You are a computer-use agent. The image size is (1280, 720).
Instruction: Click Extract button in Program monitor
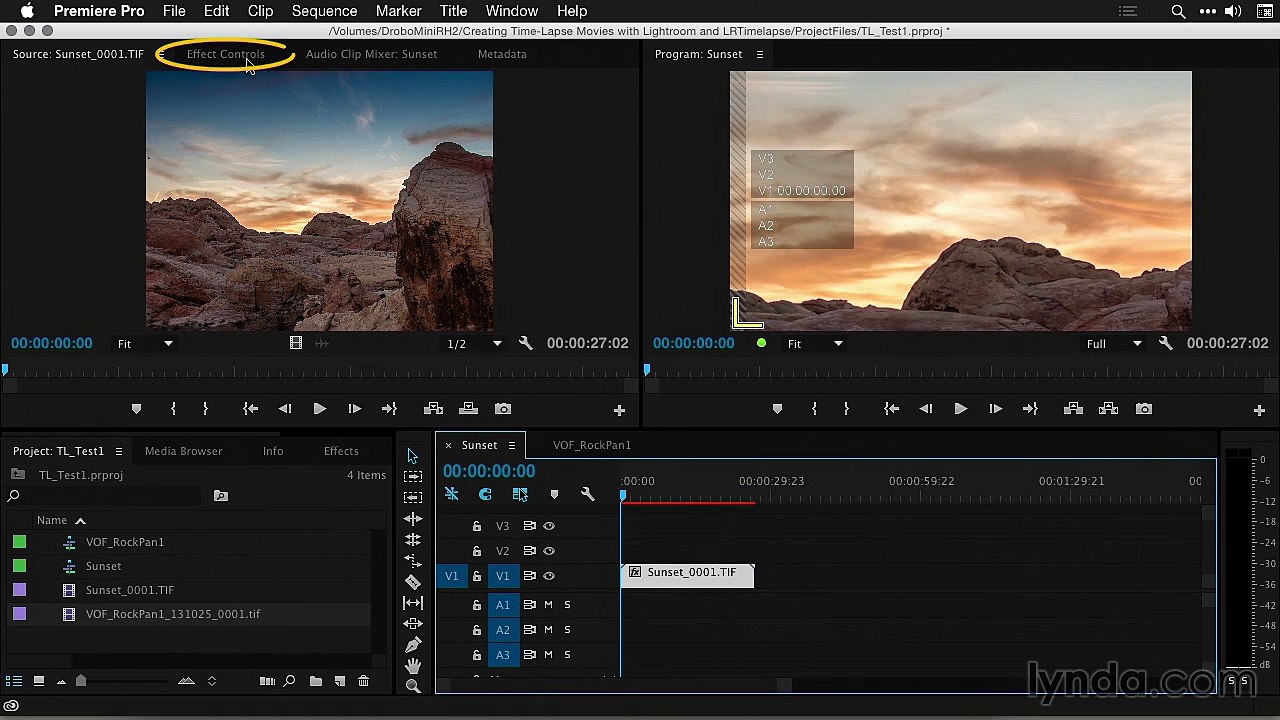[x=1108, y=409]
